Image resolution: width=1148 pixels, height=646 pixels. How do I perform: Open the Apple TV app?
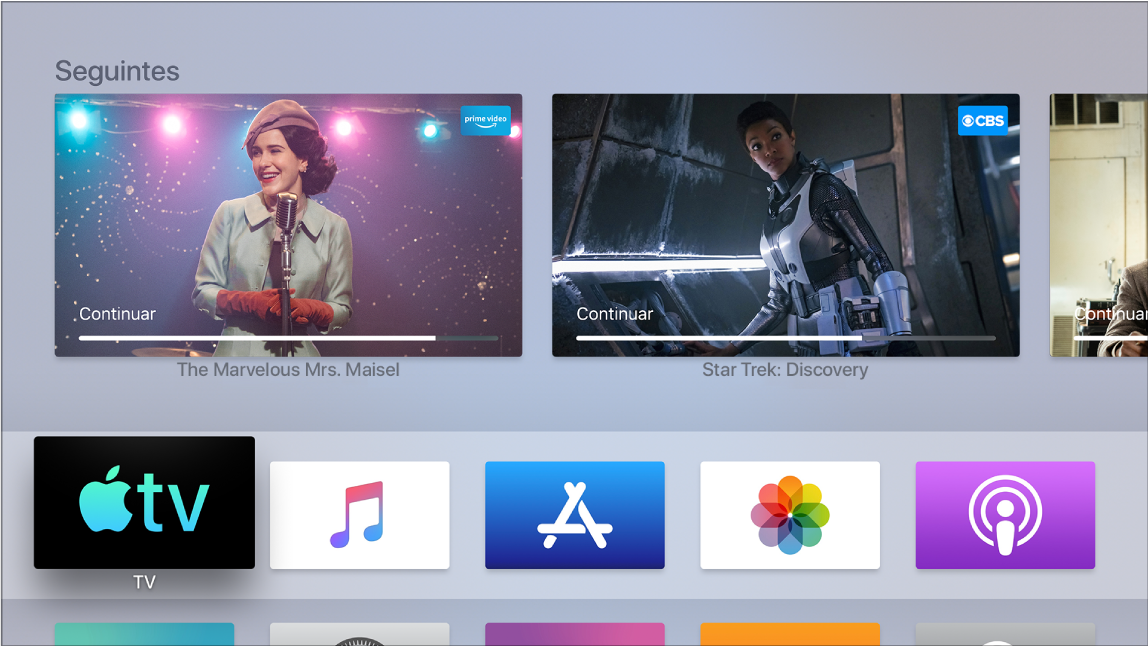(144, 502)
